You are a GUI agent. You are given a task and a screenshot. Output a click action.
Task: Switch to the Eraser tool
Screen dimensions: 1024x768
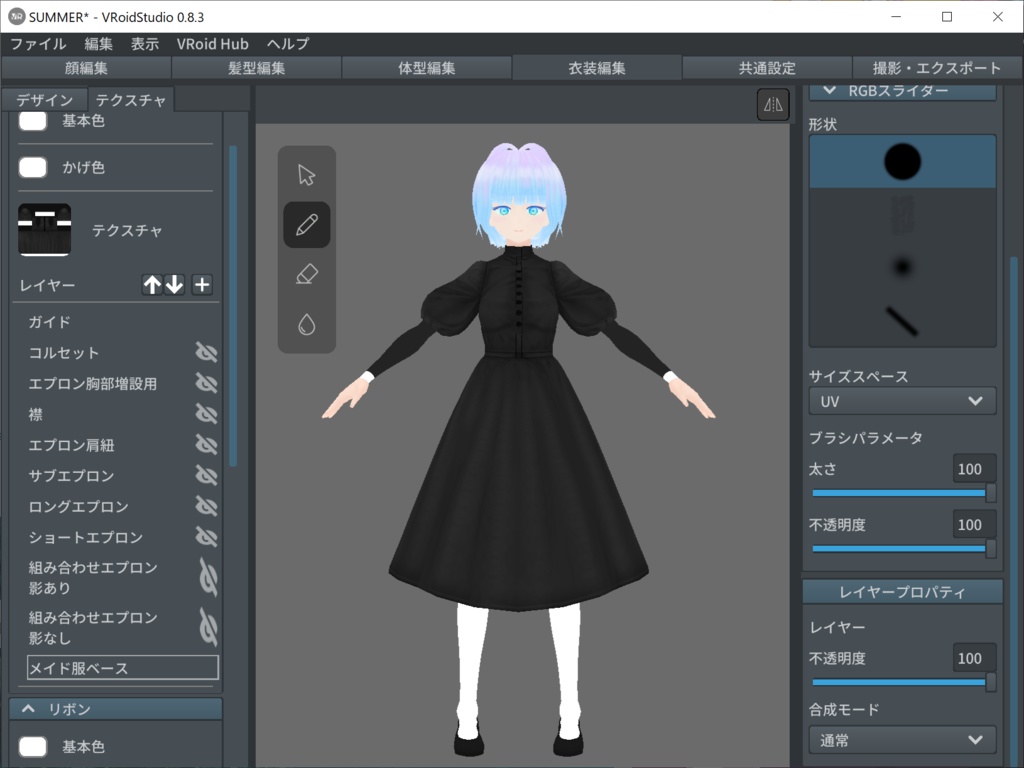pyautogui.click(x=306, y=275)
